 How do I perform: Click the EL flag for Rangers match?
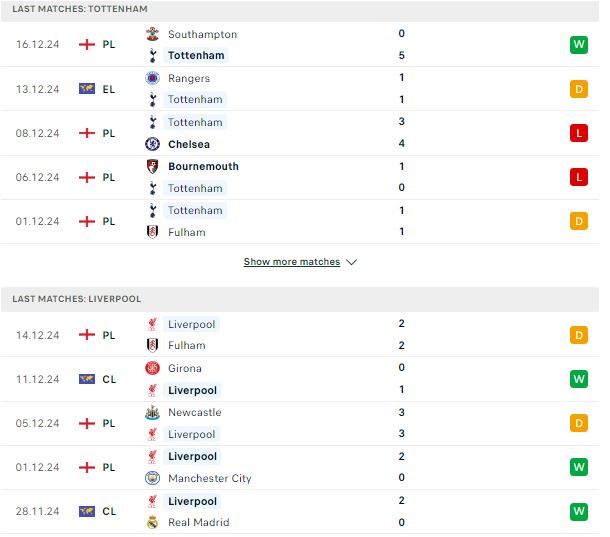coord(88,90)
